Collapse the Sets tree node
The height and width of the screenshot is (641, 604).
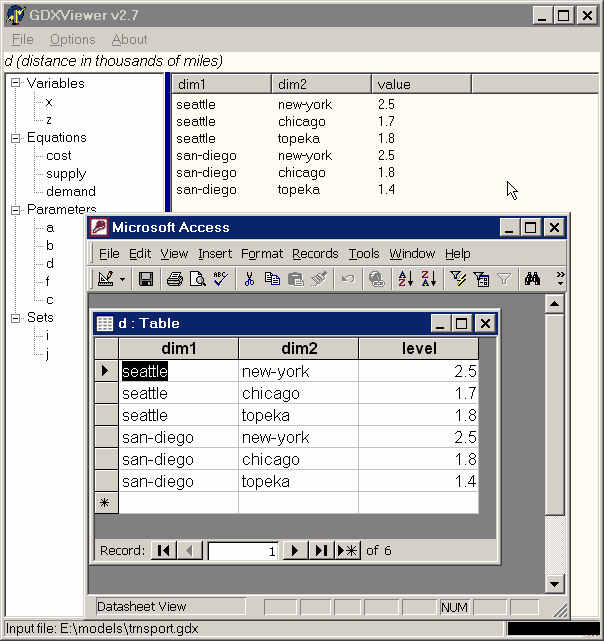coord(16,318)
